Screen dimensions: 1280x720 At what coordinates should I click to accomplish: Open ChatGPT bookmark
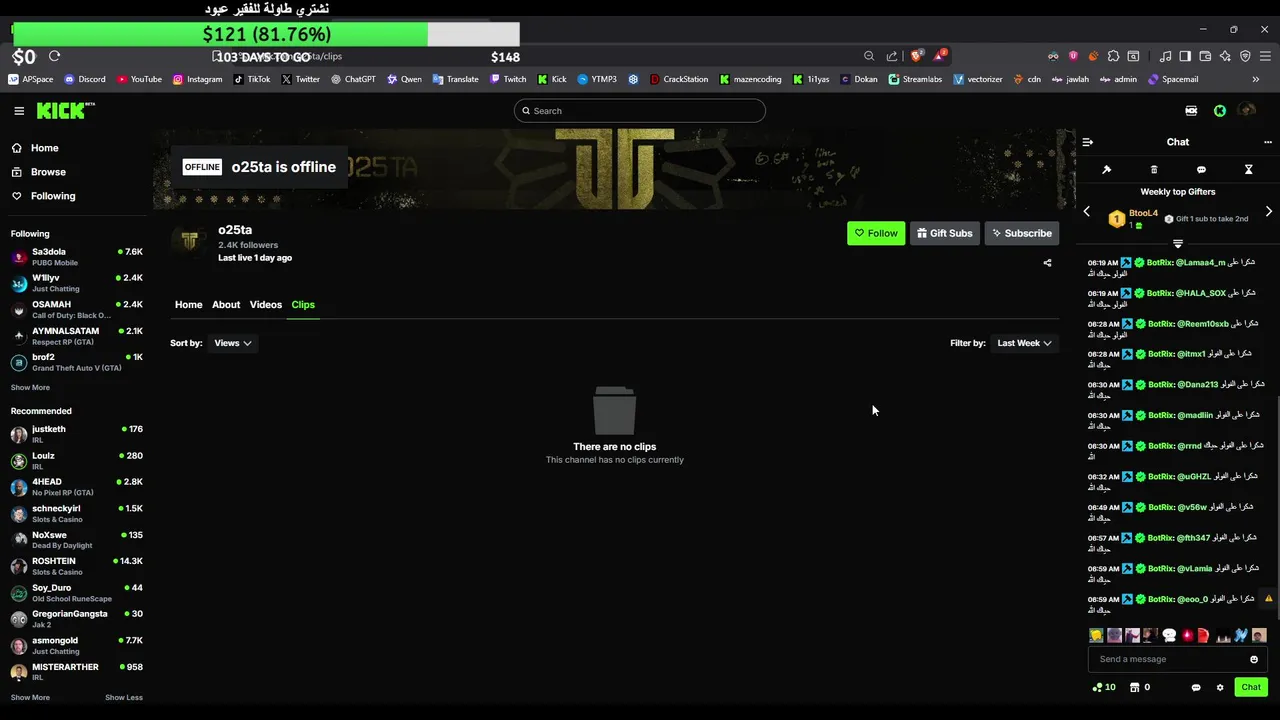pyautogui.click(x=353, y=79)
